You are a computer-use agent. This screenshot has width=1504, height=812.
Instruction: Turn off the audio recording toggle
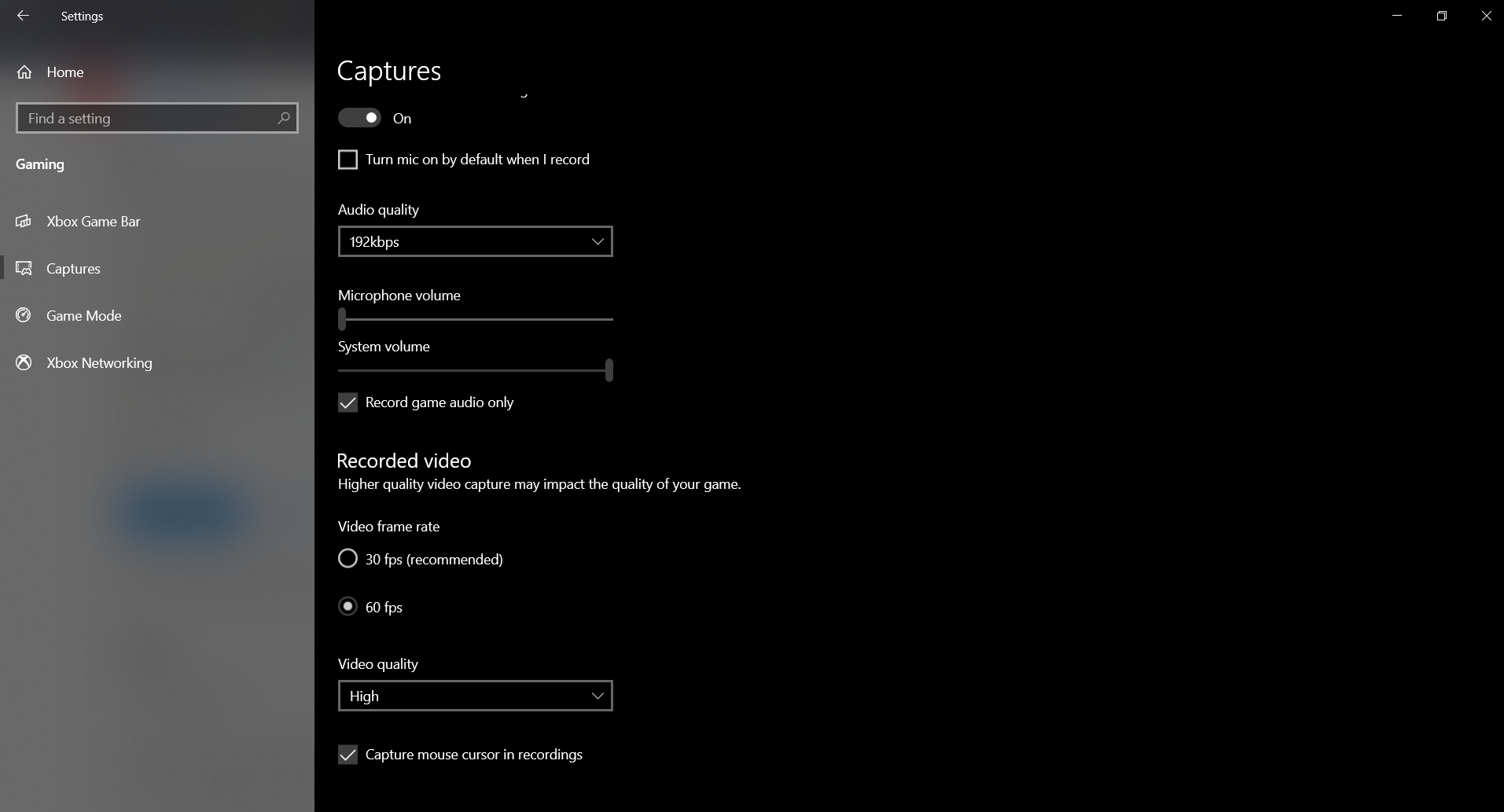coord(359,118)
